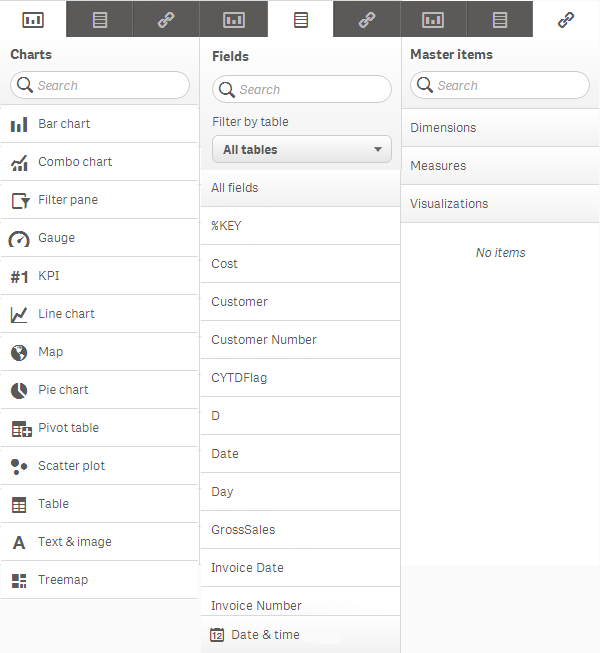
Task: Choose the Pie chart icon
Action: click(x=19, y=391)
